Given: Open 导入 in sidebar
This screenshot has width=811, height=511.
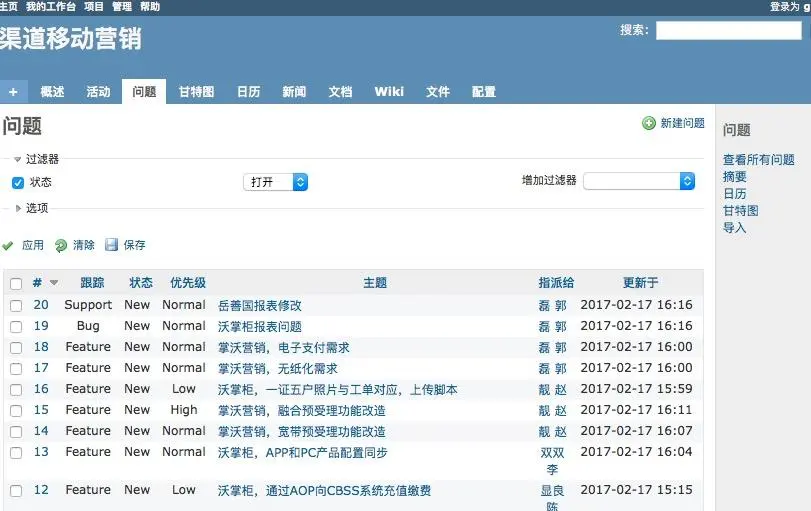Looking at the screenshot, I should pos(734,228).
